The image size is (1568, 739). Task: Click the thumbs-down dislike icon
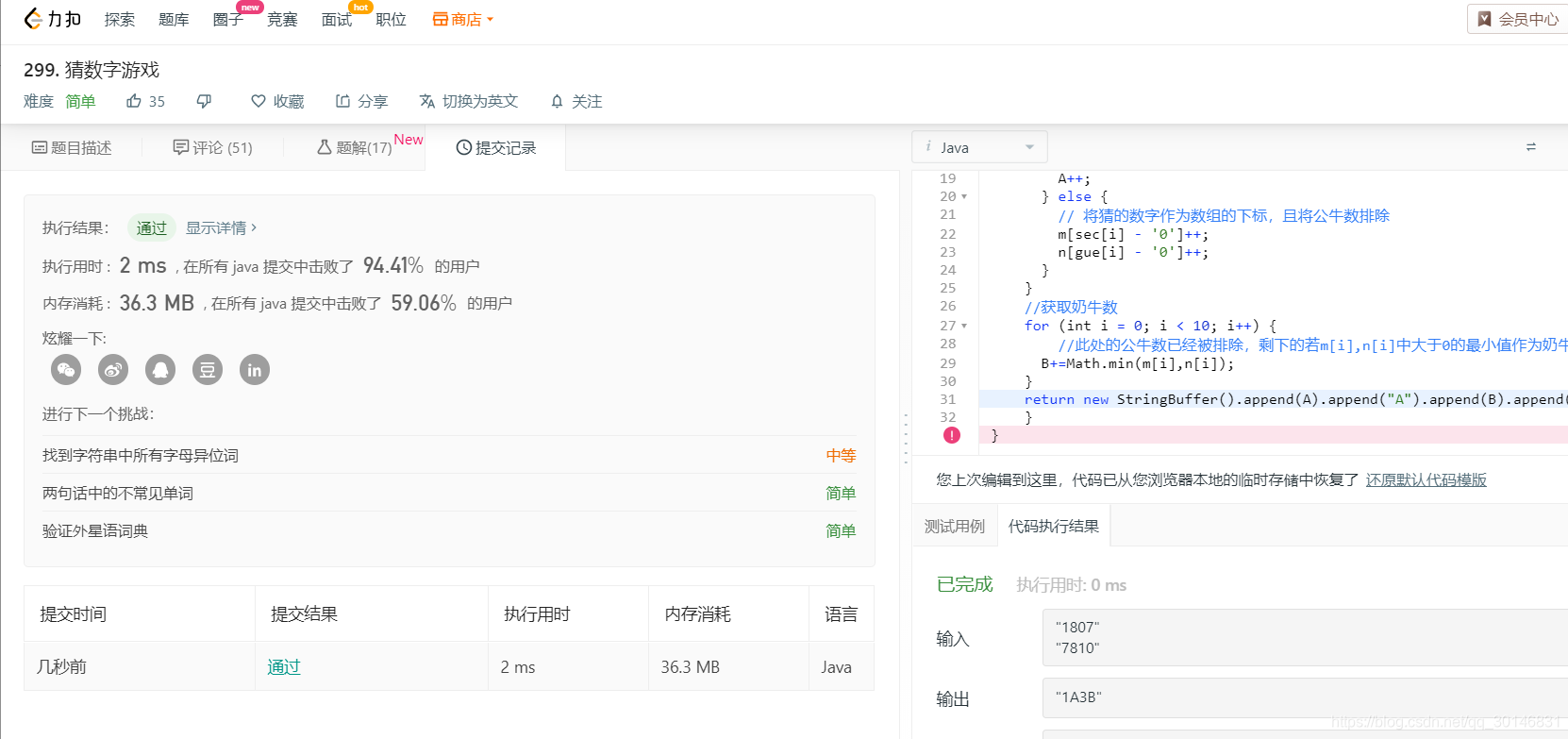(204, 101)
